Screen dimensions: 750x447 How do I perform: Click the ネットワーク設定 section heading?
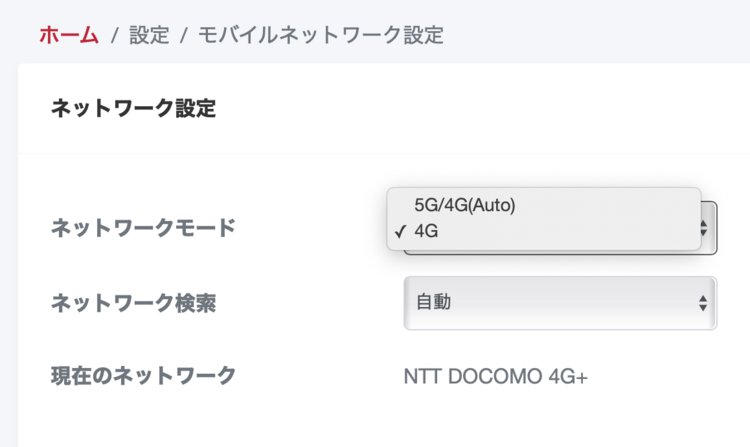pos(133,108)
